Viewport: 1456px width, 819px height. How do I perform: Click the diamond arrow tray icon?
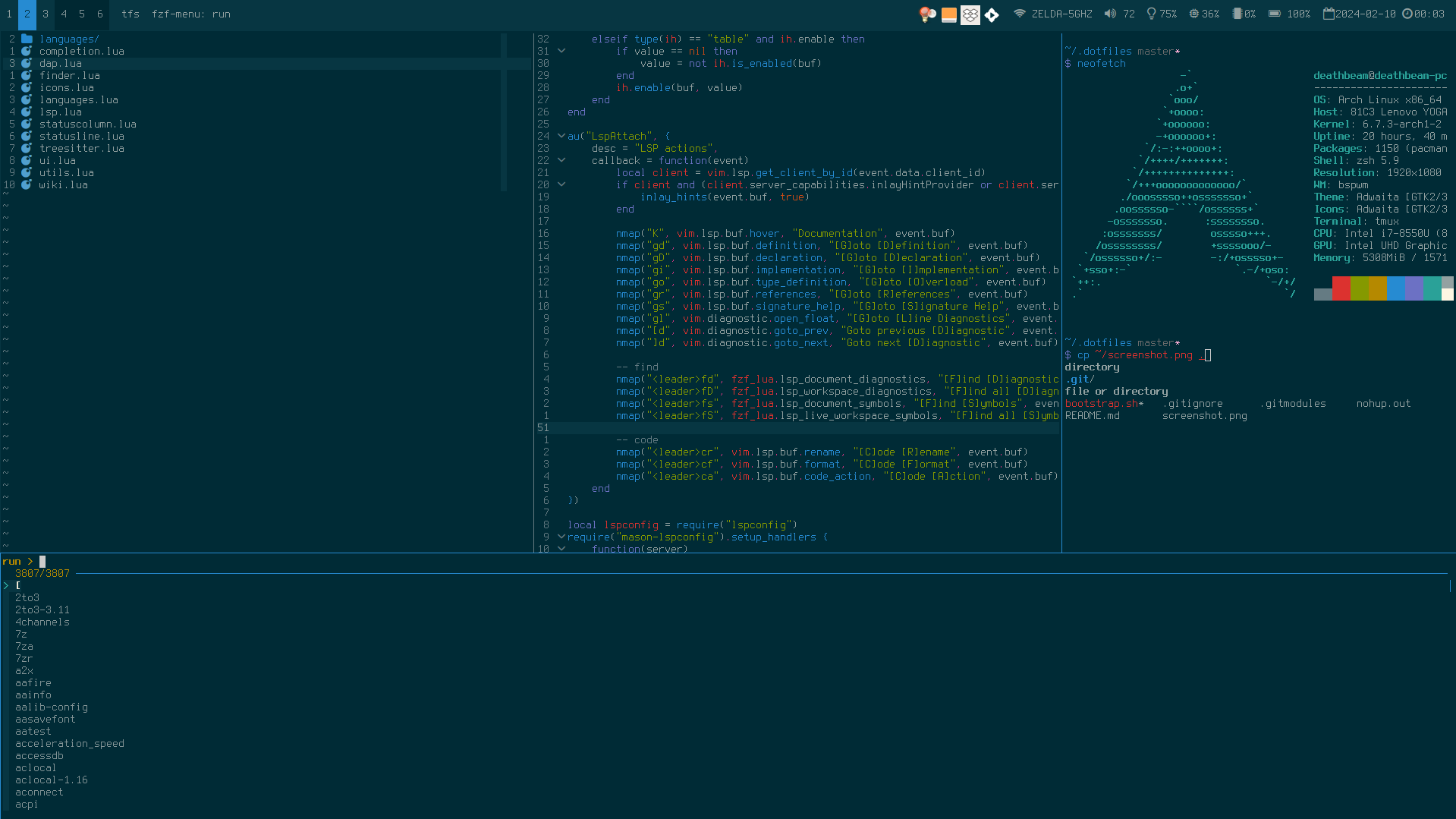coord(992,14)
